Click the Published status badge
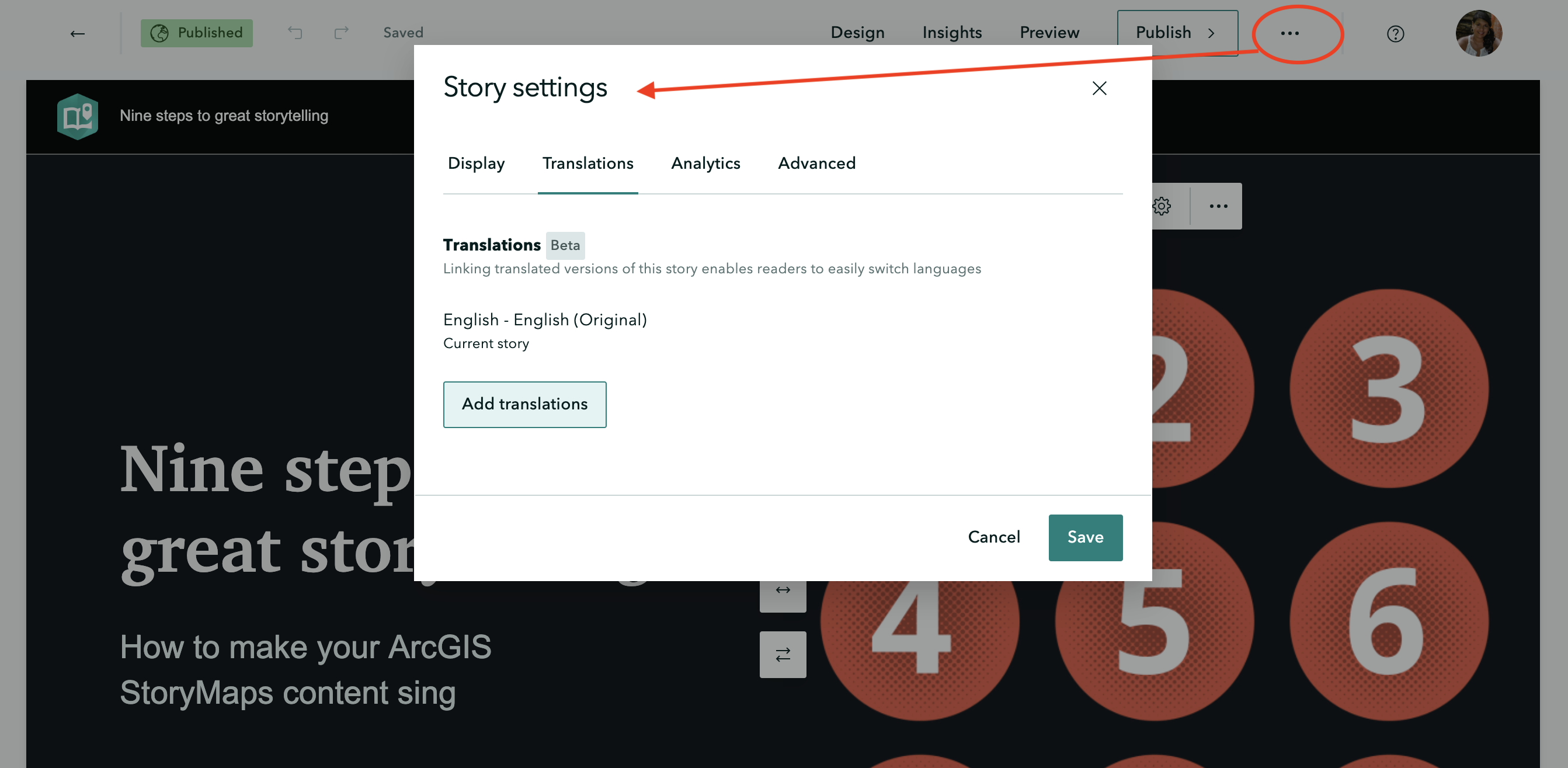This screenshot has height=768, width=1568. (196, 33)
